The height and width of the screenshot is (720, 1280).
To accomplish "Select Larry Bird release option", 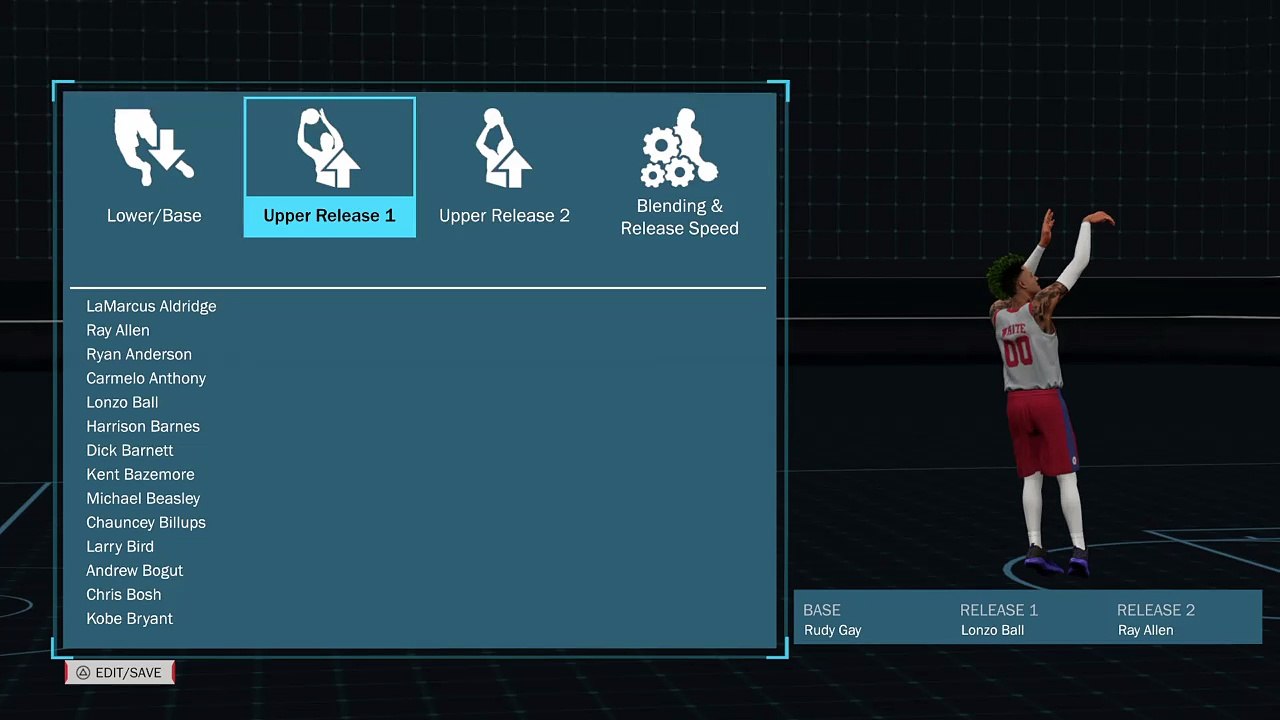I will [120, 547].
